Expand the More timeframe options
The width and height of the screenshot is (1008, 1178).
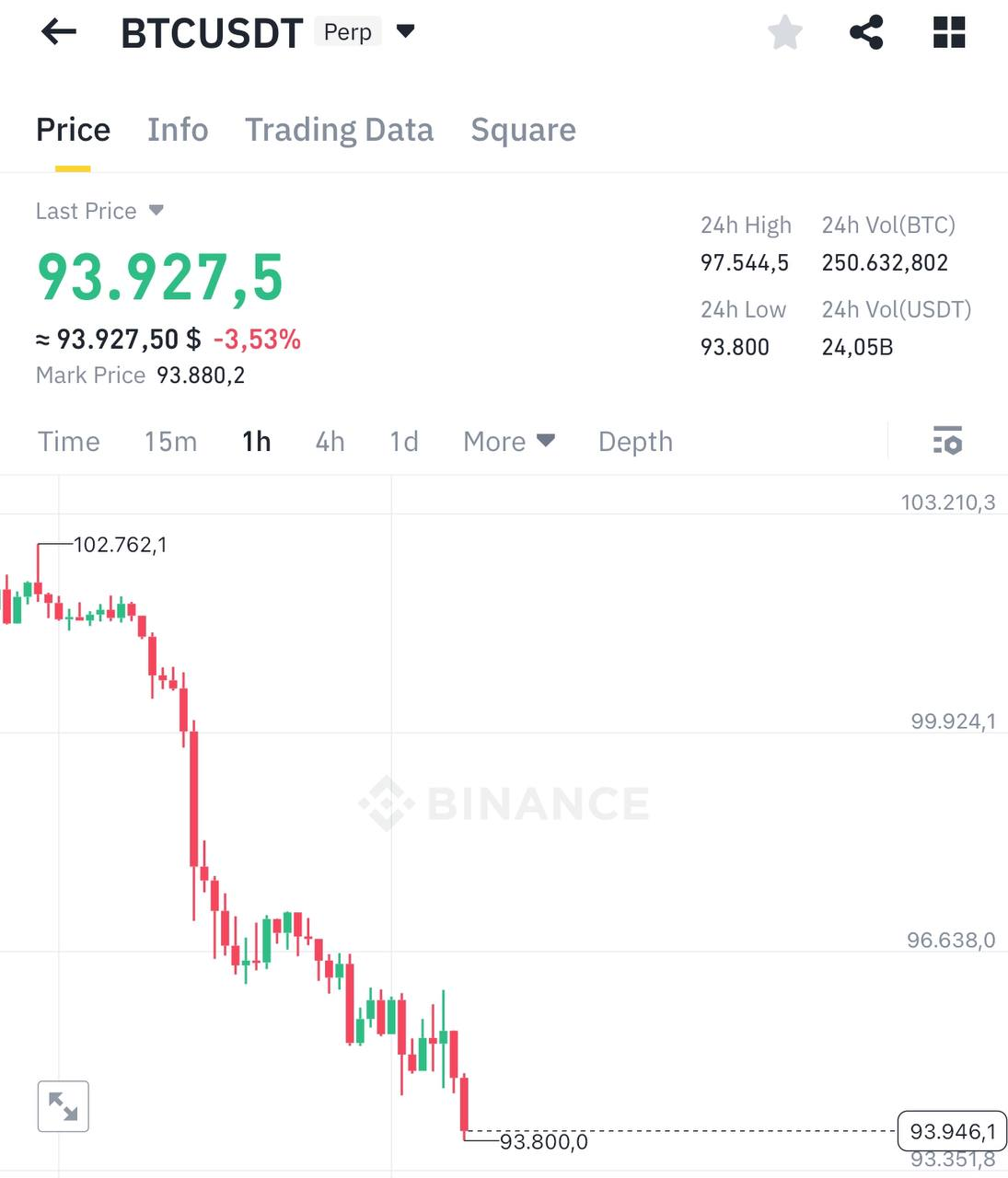(508, 442)
